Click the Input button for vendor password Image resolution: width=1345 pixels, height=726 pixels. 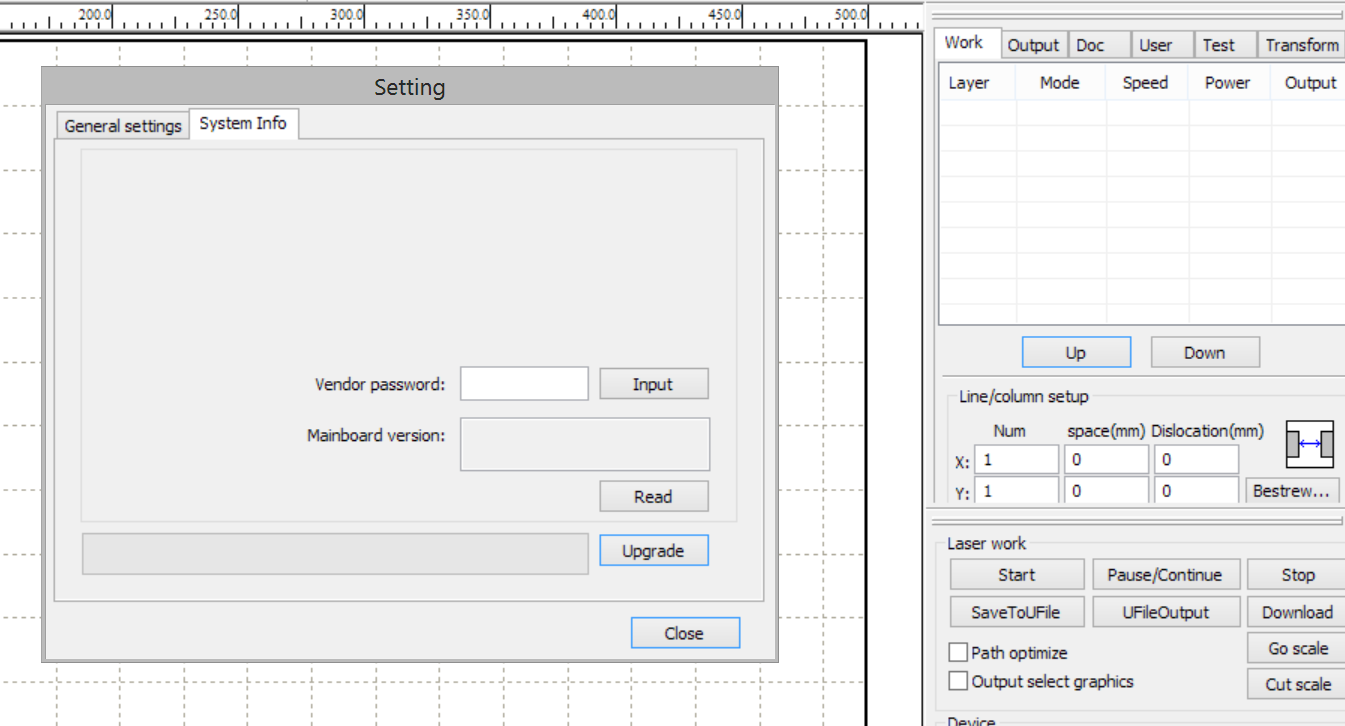tap(653, 385)
